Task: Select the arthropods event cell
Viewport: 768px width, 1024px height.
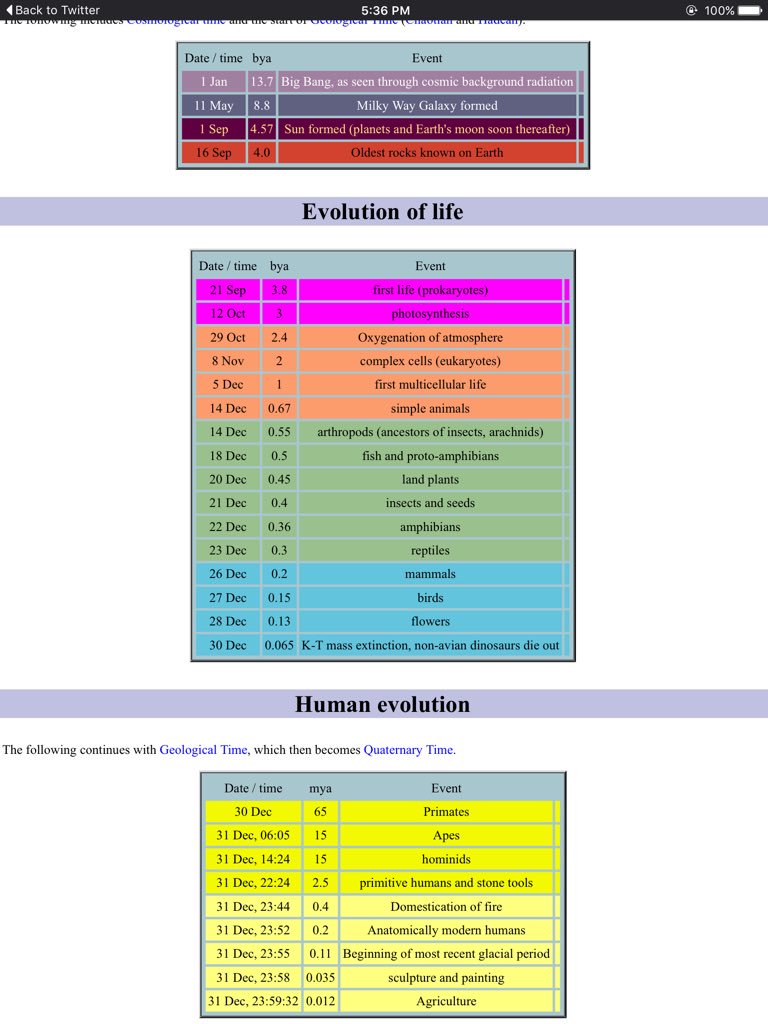Action: pyautogui.click(x=430, y=432)
